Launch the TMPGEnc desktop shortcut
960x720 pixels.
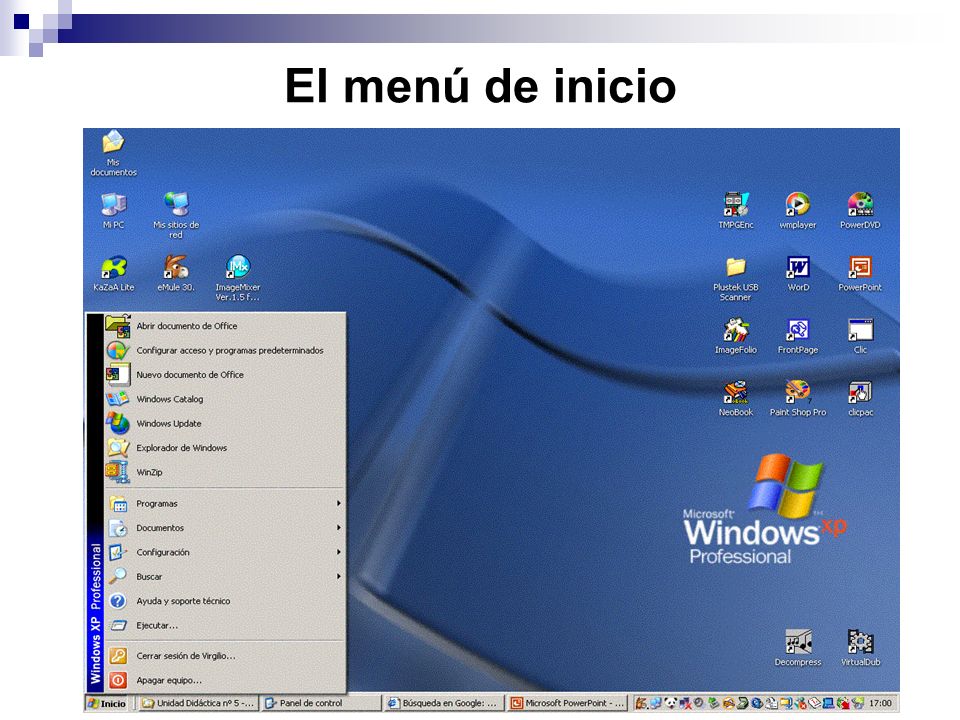(x=735, y=211)
